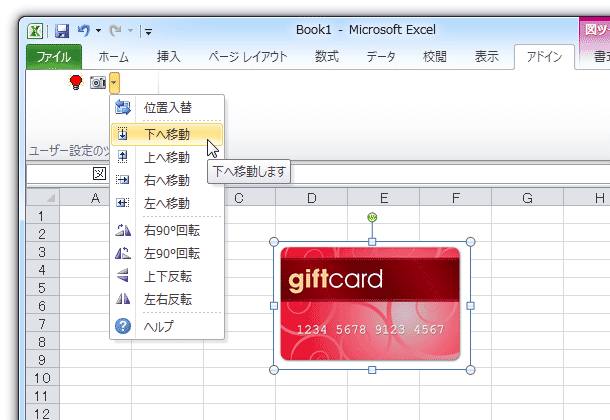Open the undo history dropdown arrow
This screenshot has height=420, width=610.
point(98,31)
